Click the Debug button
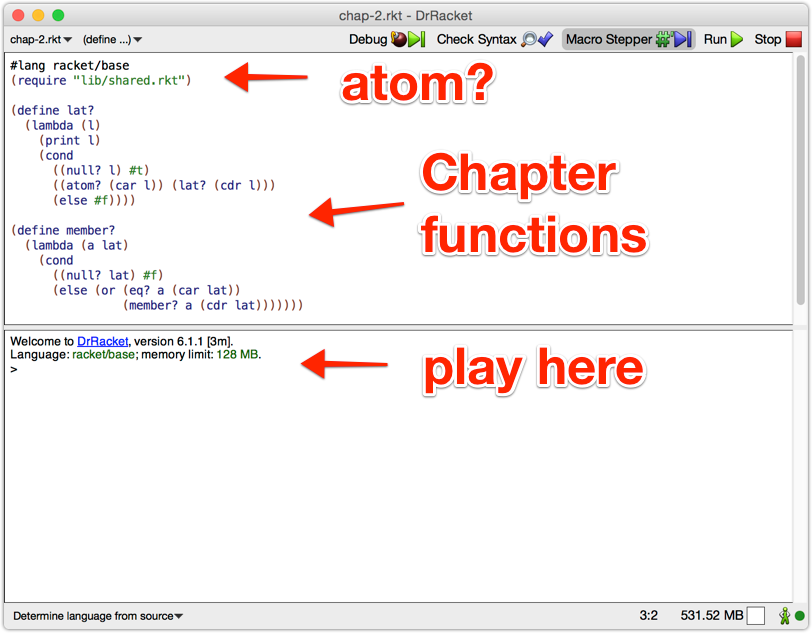 tap(386, 39)
